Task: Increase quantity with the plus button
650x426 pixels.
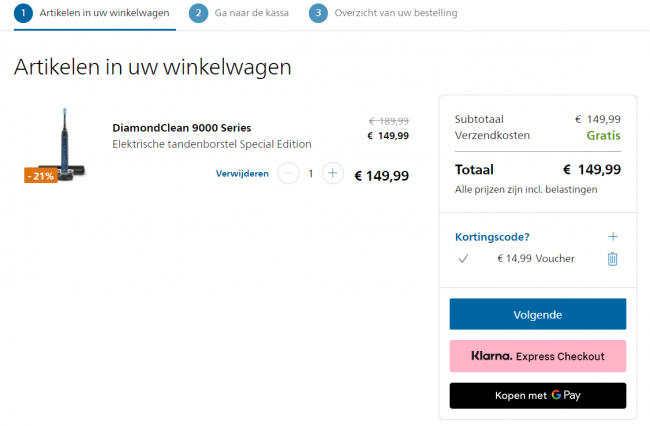Action: click(333, 173)
